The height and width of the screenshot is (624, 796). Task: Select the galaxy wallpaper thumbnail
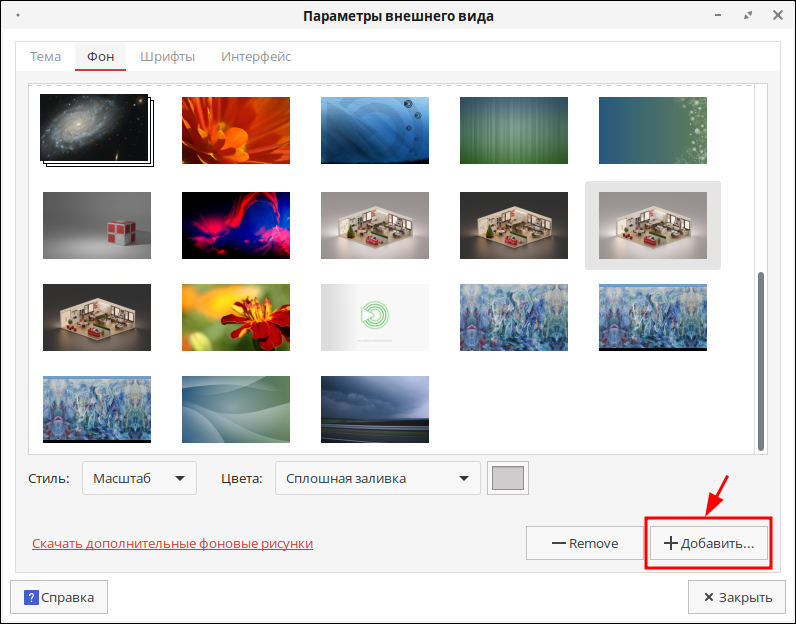point(94,129)
